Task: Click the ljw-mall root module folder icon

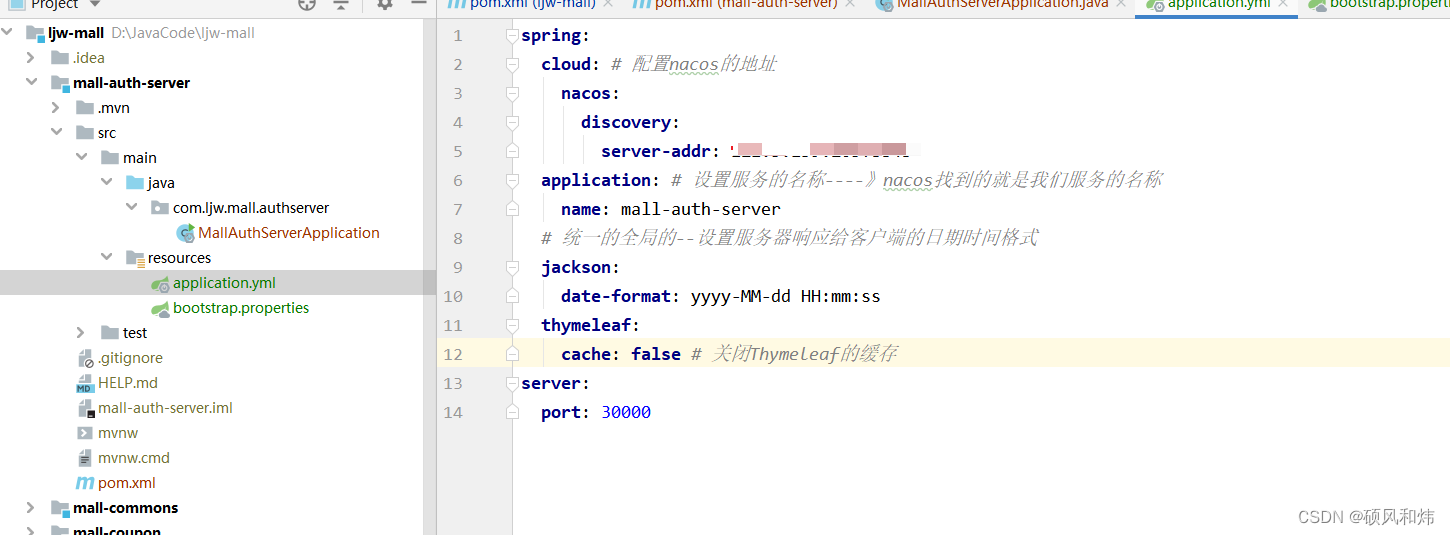Action: (x=34, y=33)
